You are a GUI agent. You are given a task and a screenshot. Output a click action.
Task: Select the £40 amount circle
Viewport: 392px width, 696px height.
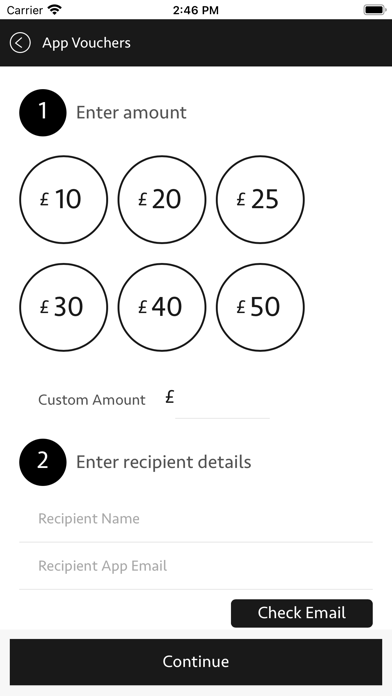162,307
